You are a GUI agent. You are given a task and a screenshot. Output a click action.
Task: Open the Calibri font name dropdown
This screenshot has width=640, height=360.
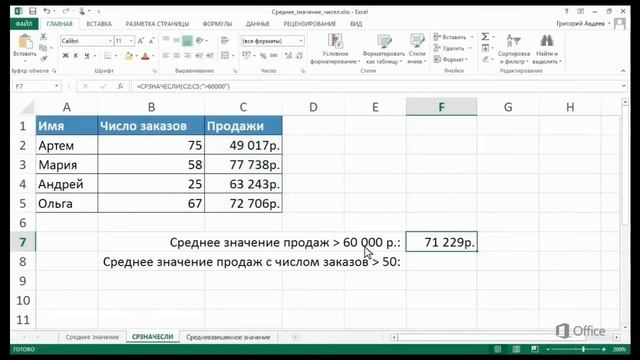pos(110,41)
